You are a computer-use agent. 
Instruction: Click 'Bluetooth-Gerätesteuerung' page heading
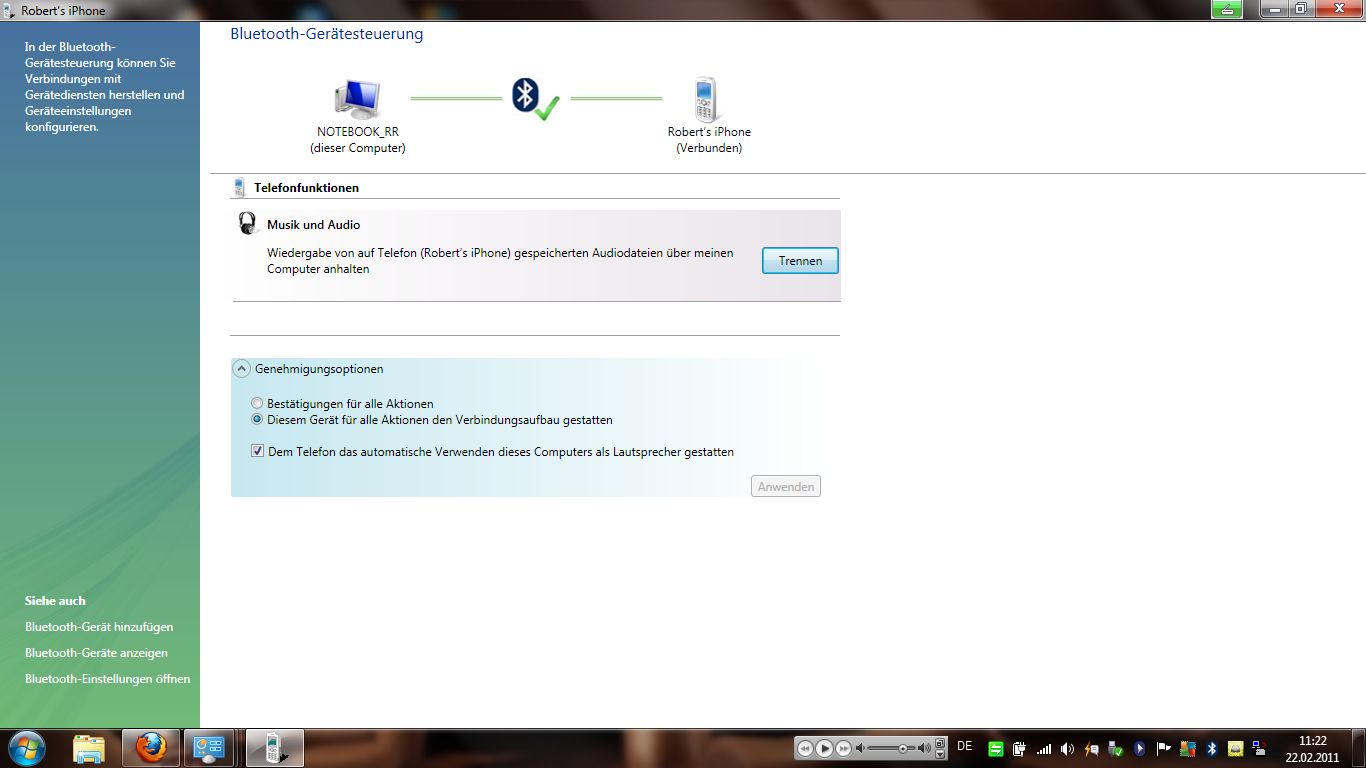[327, 34]
